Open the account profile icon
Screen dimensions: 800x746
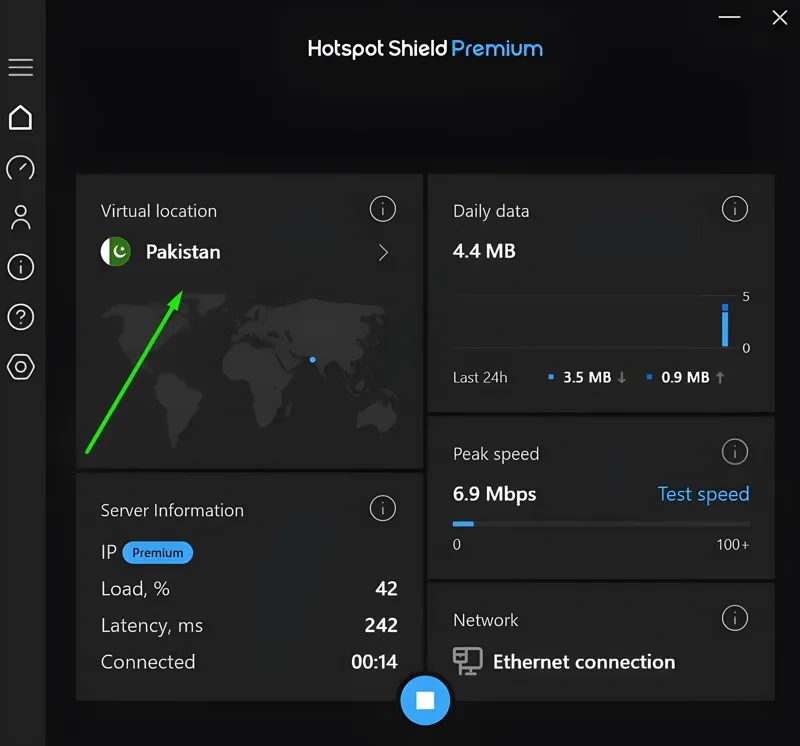click(x=20, y=217)
